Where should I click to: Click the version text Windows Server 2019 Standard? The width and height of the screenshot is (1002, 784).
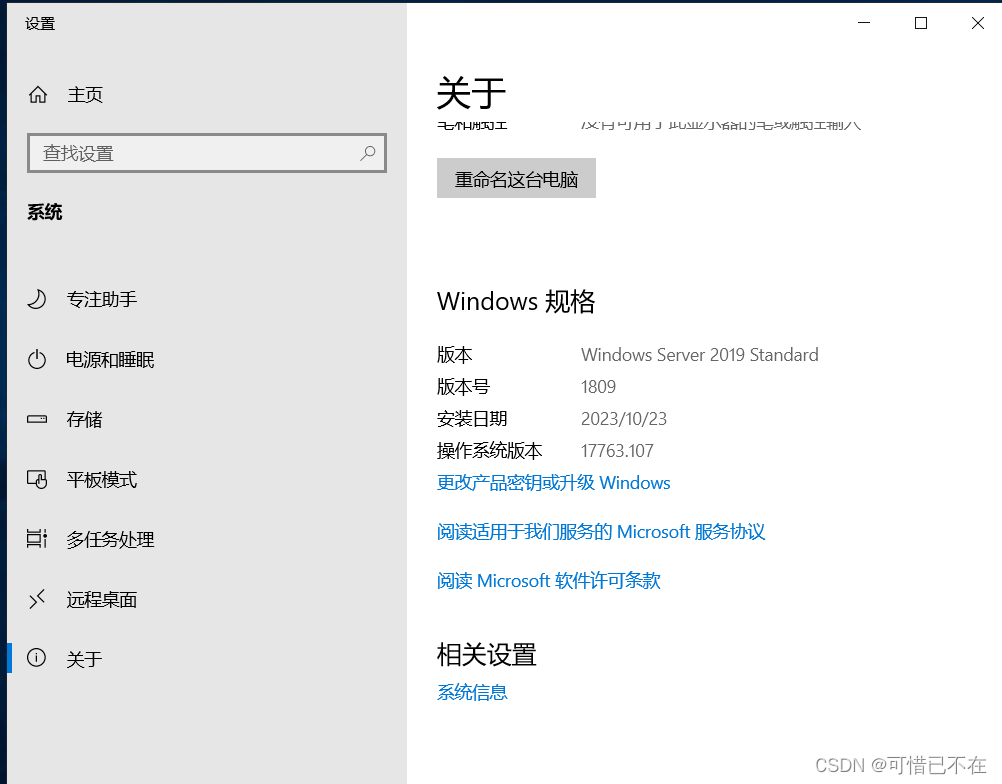click(x=700, y=355)
